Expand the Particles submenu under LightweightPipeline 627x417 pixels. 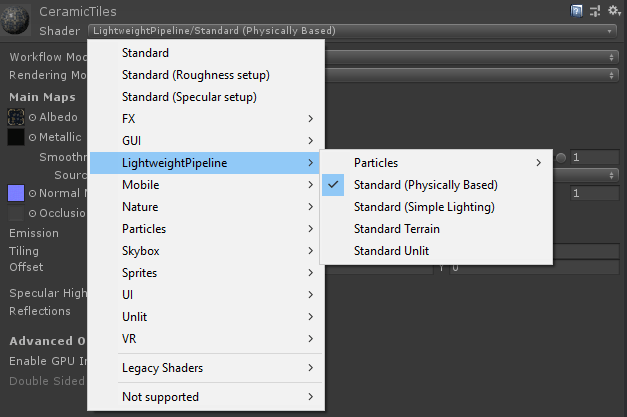pyautogui.click(x=436, y=162)
